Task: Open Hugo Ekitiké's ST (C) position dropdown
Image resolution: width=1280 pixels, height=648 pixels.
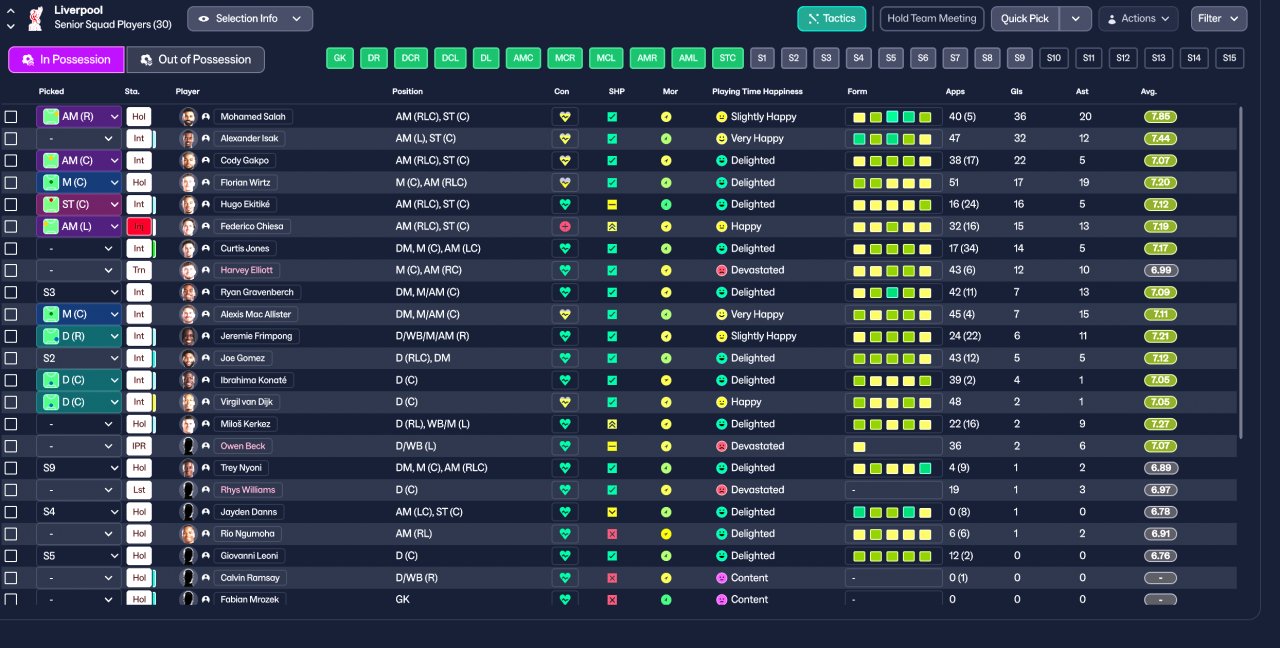Action: (x=79, y=204)
